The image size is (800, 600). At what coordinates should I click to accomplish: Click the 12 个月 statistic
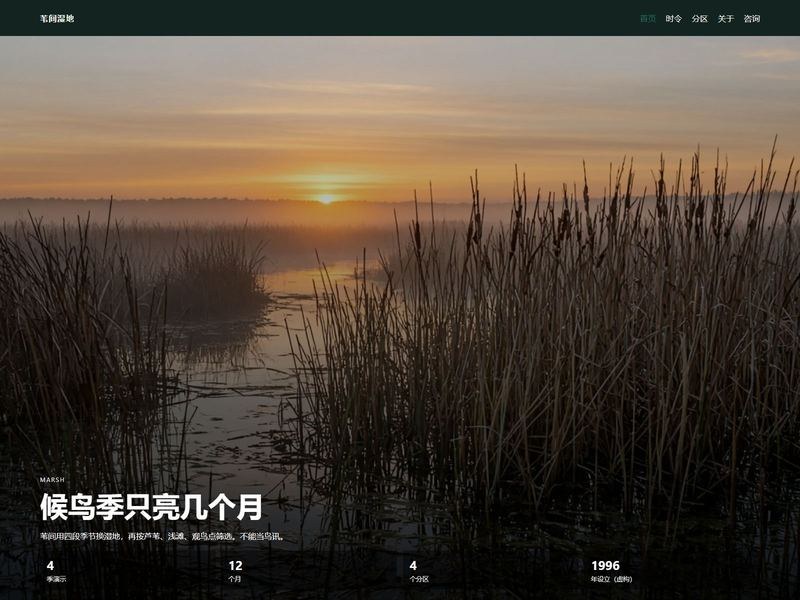pyautogui.click(x=235, y=571)
